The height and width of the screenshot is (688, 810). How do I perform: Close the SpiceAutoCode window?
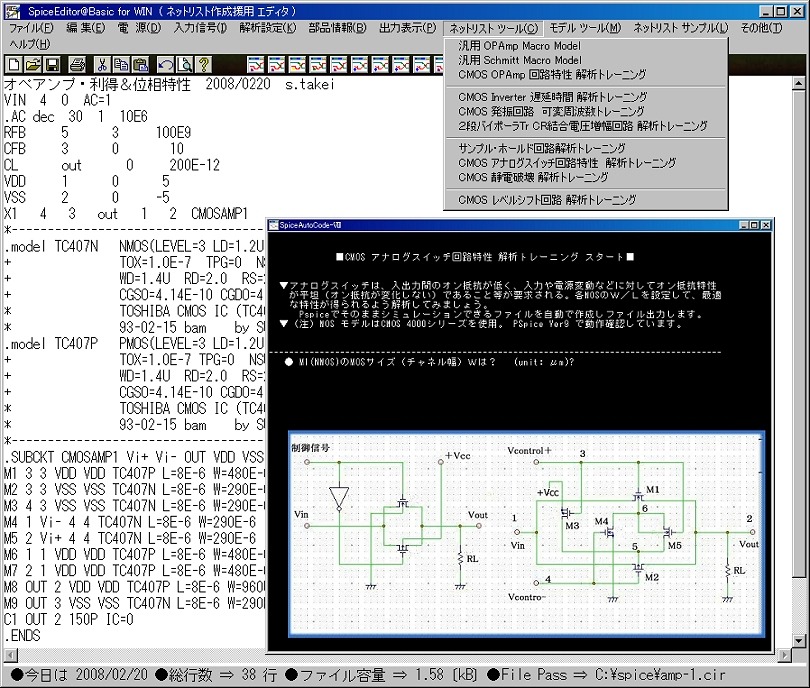(766, 225)
